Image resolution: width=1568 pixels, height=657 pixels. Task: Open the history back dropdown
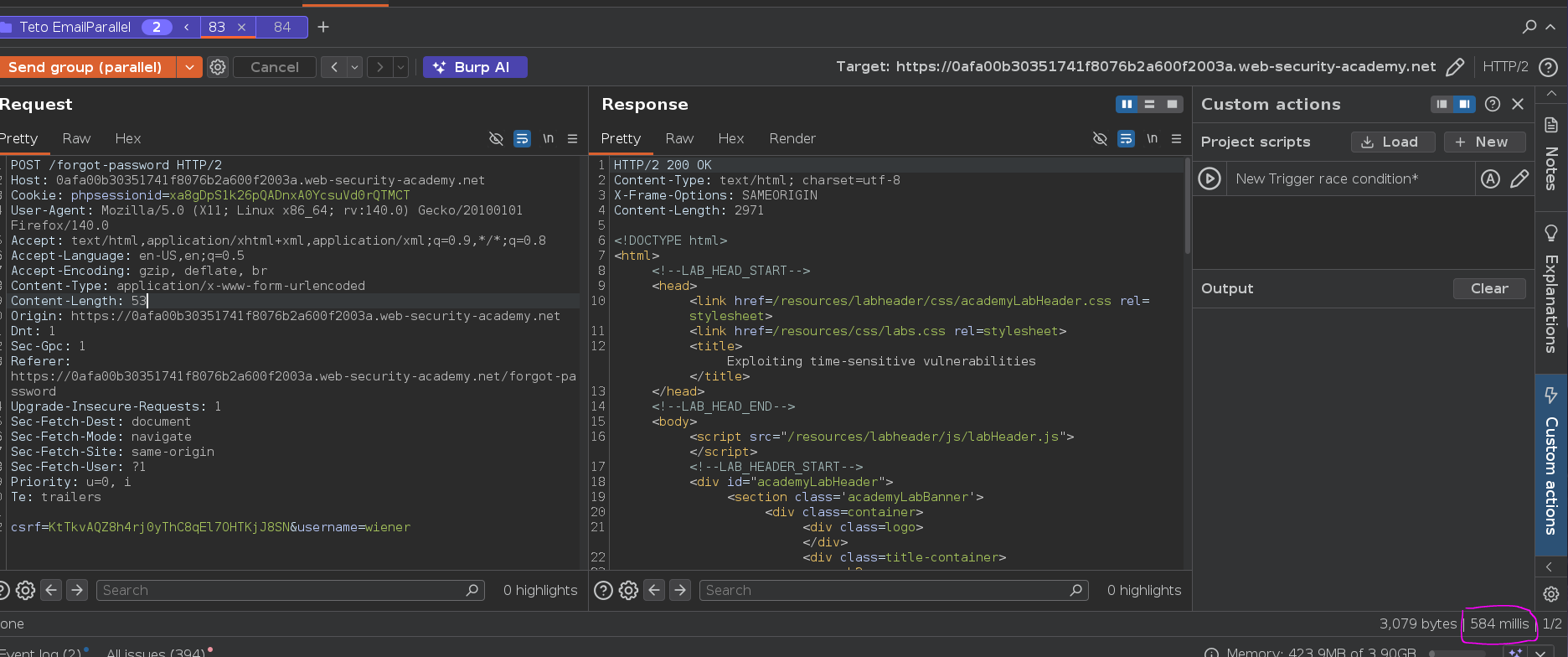355,67
